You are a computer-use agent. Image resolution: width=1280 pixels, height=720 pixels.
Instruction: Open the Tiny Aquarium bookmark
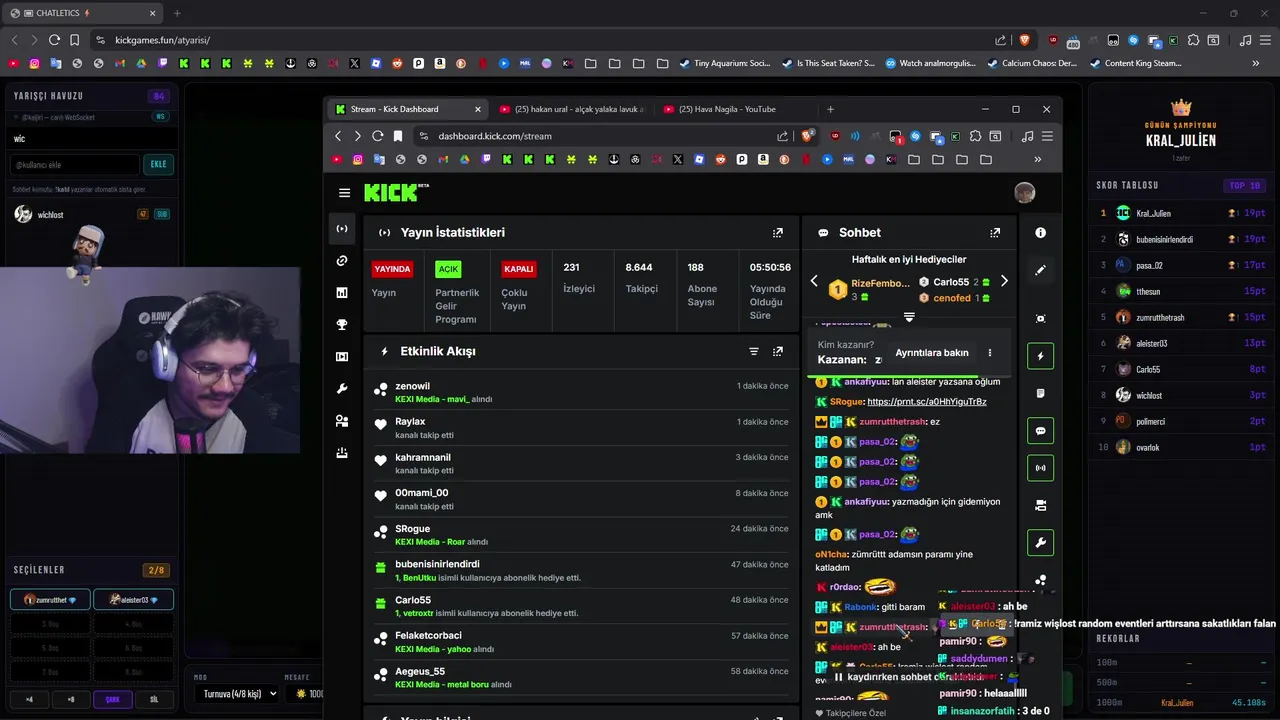[725, 63]
